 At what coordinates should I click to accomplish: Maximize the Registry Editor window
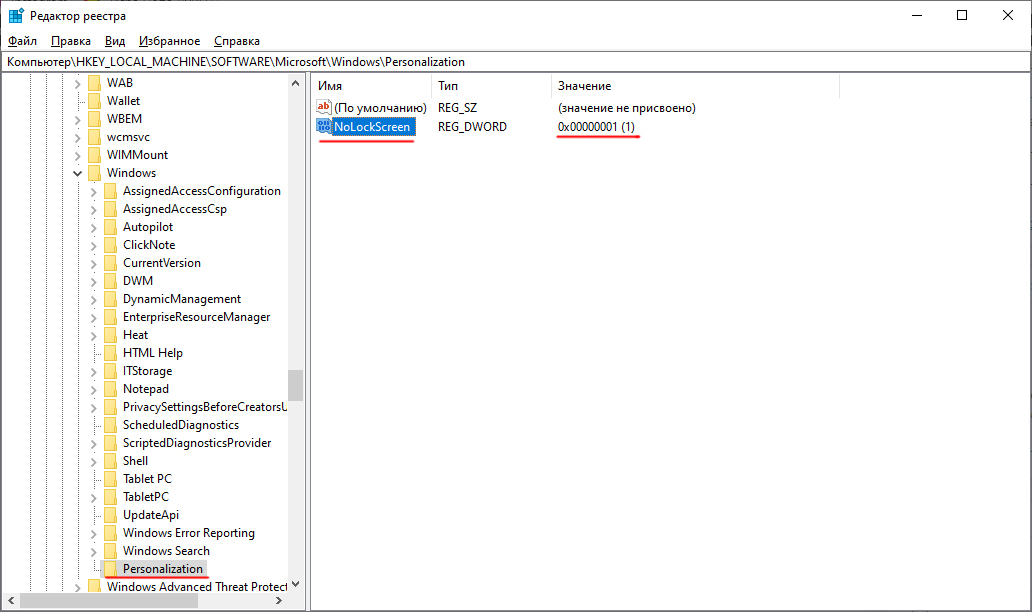click(962, 15)
